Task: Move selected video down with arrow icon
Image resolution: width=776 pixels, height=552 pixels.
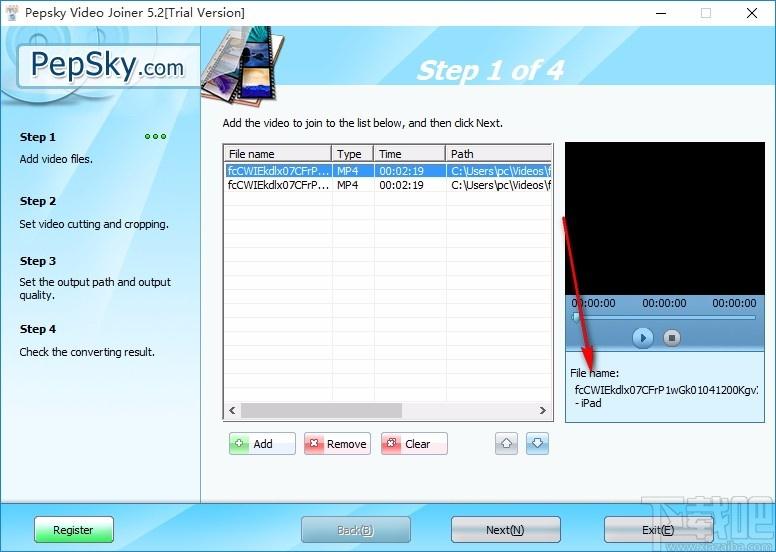Action: (x=538, y=444)
